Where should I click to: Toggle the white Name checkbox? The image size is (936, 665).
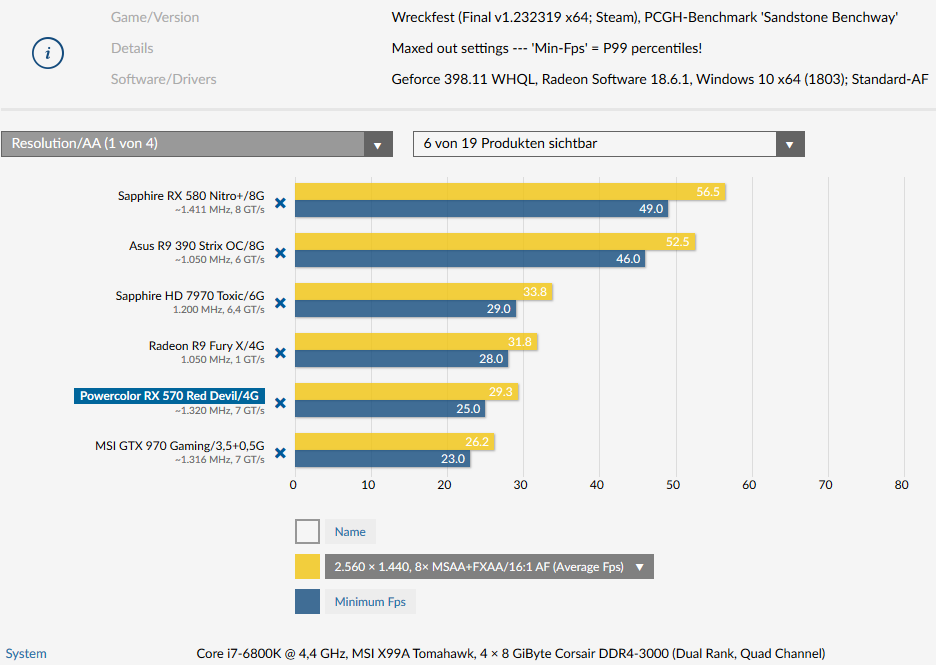307,531
